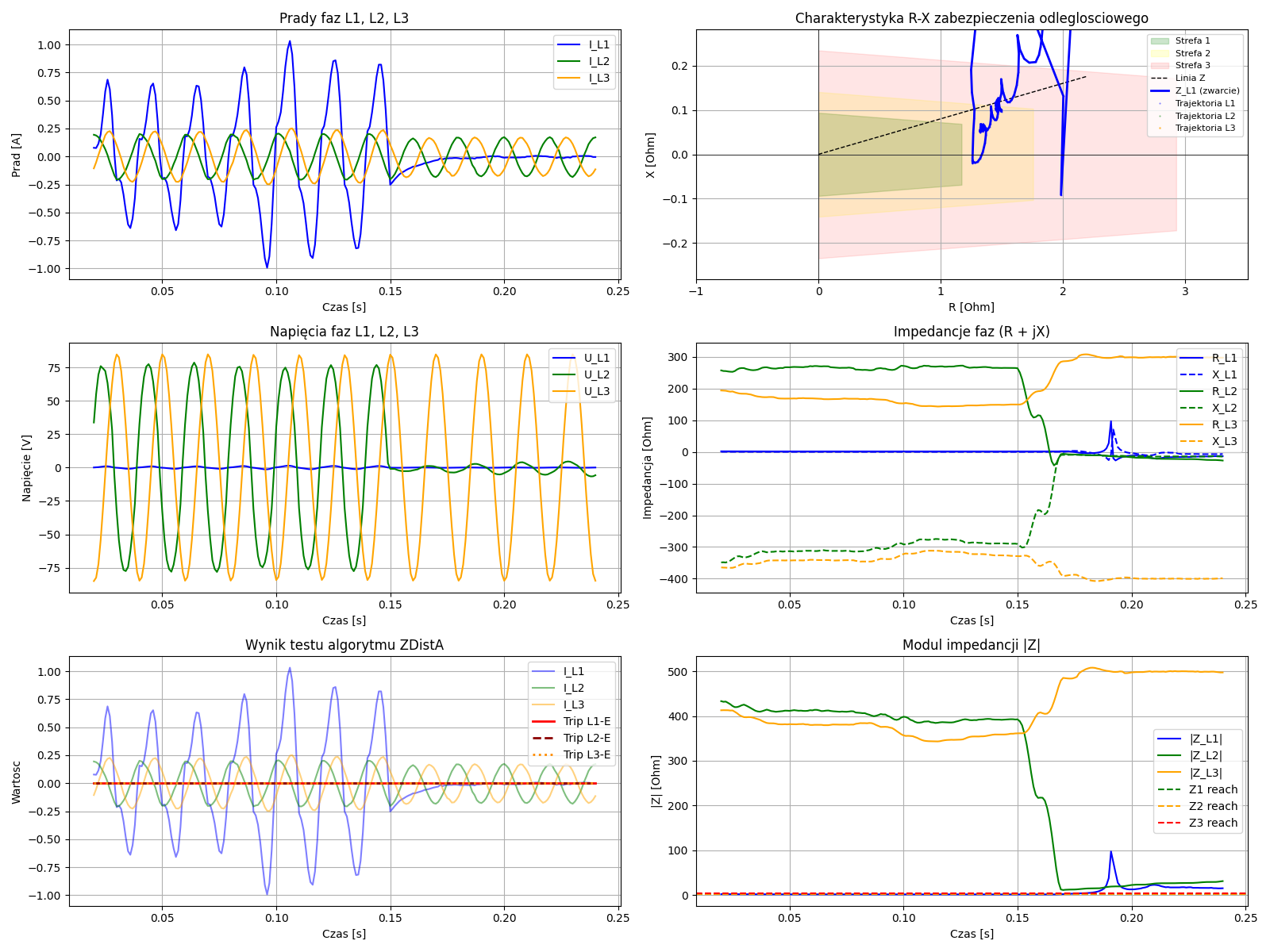
Task: Click the 'Wynik testu algorytmu ZDistA' title
Action: coord(344,645)
